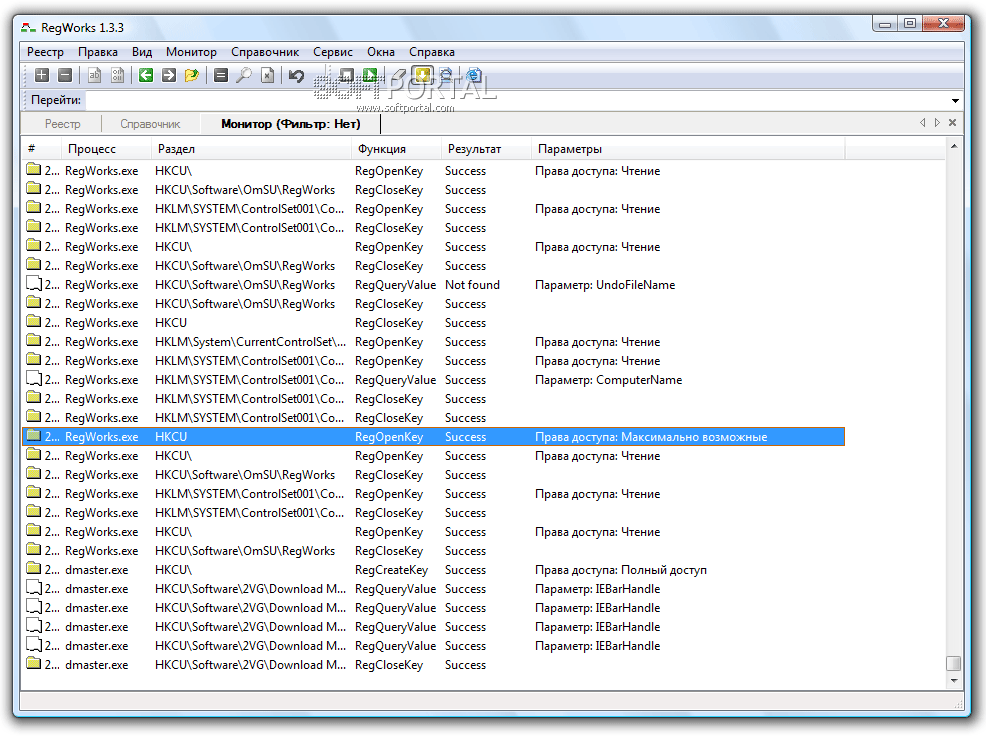Select the row with 'Not found' result
986x736 pixels.
[433, 285]
